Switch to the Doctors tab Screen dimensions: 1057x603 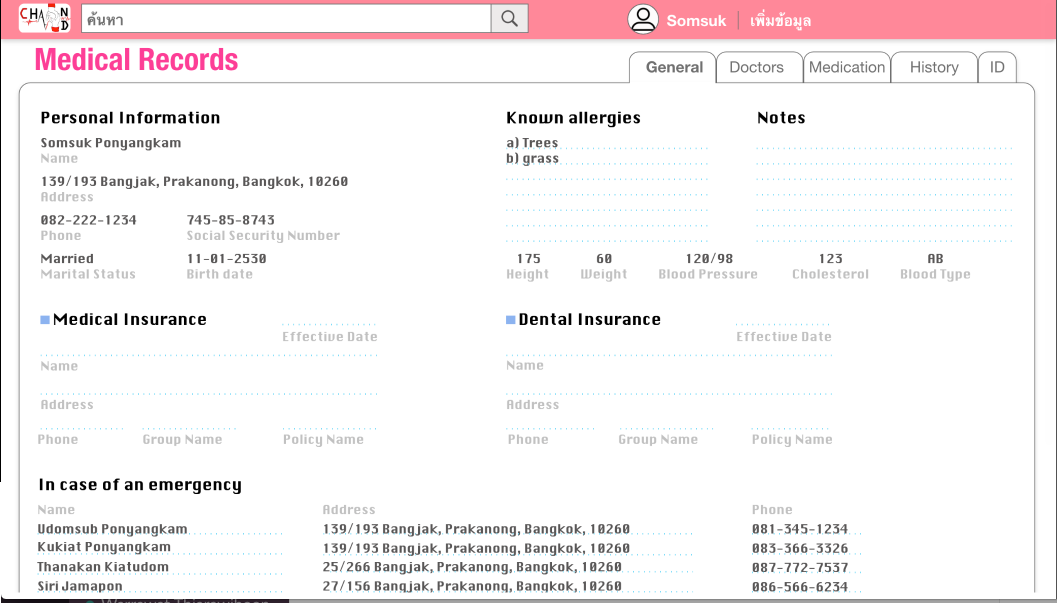pyautogui.click(x=756, y=67)
